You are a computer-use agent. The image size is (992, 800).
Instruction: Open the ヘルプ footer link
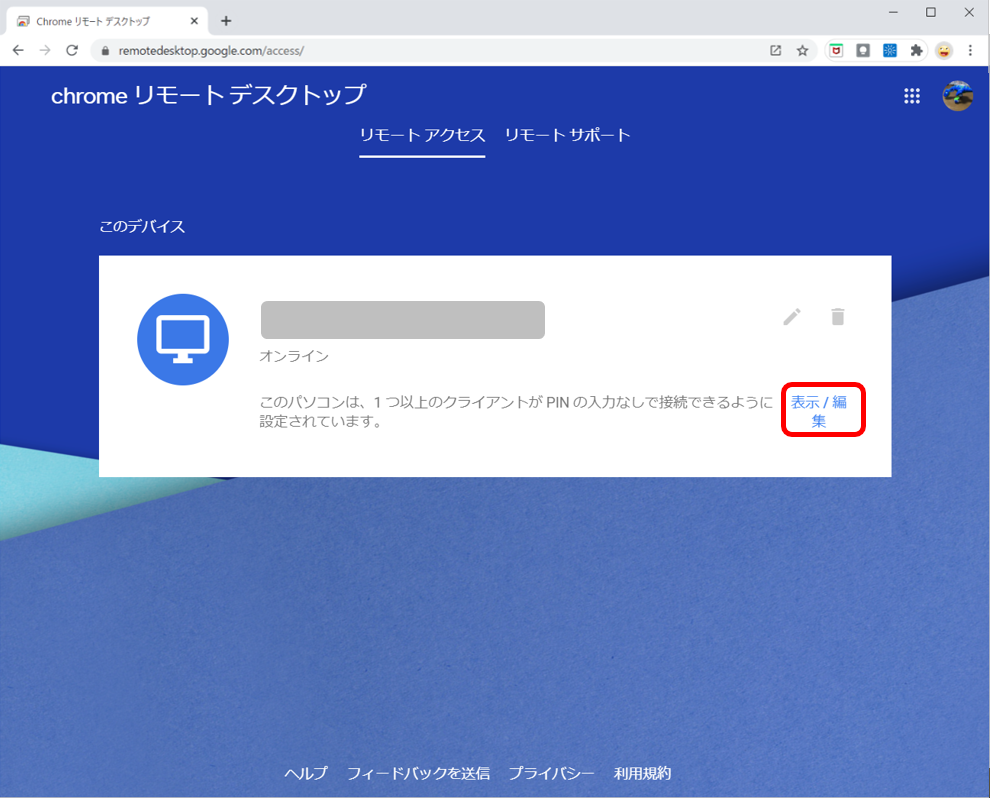pyautogui.click(x=306, y=773)
